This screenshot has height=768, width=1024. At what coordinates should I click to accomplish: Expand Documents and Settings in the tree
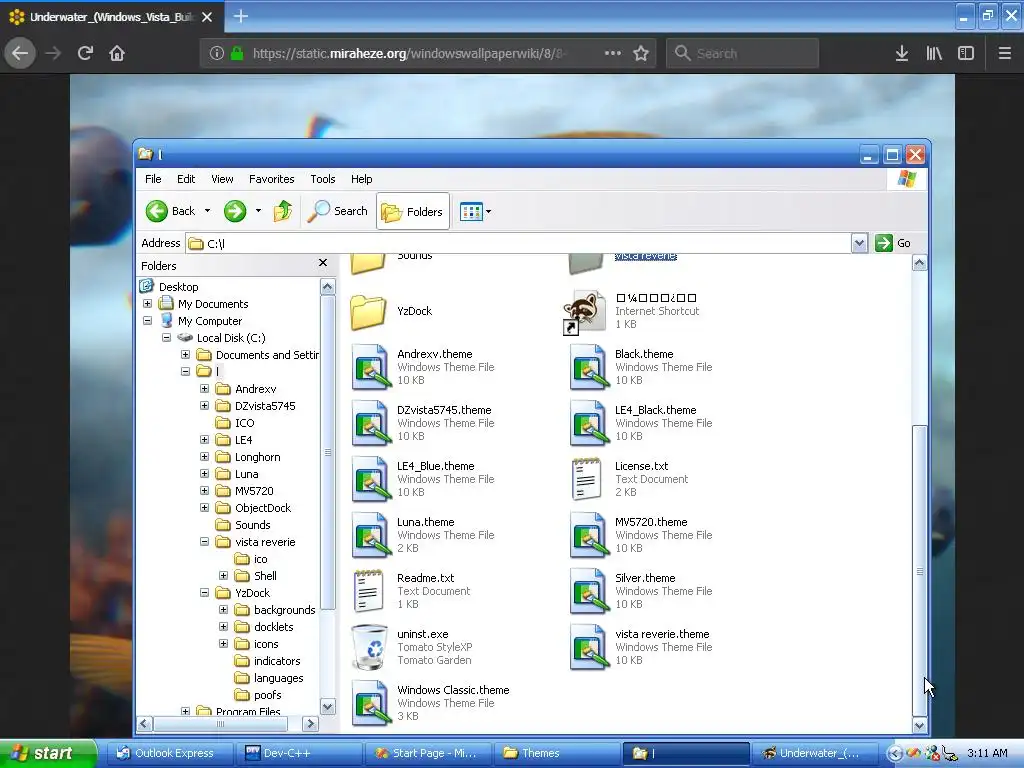185,355
